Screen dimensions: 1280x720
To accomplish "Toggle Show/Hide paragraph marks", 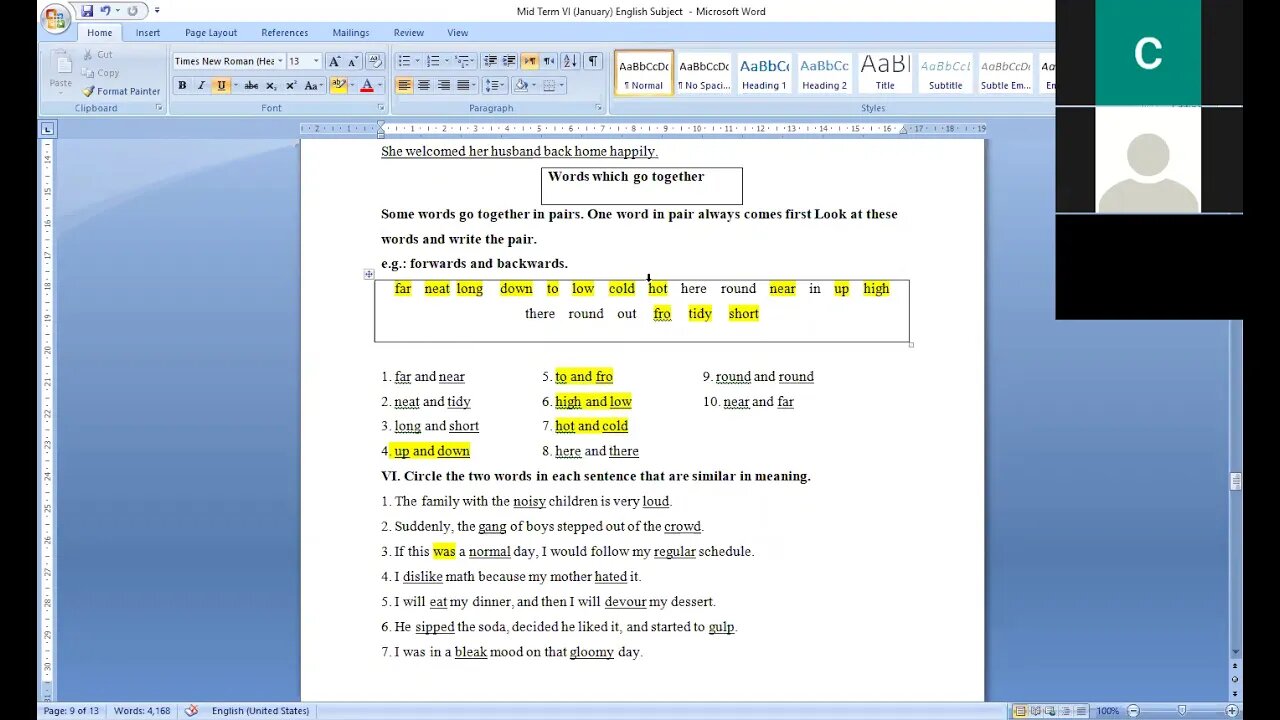I will tap(593, 61).
